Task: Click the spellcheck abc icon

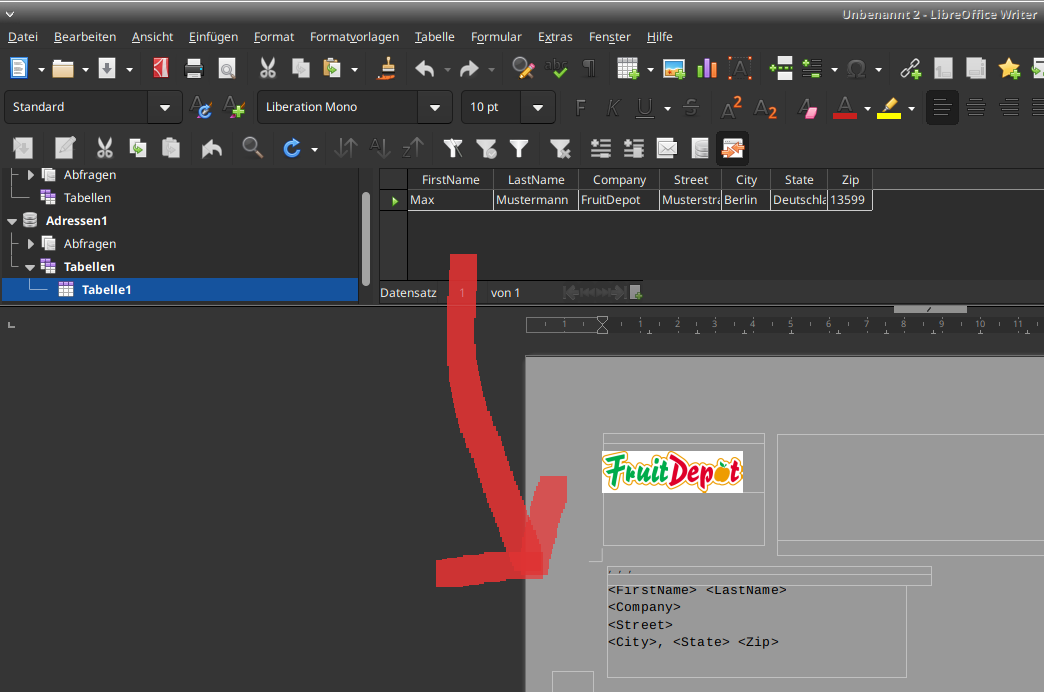Action: point(556,68)
